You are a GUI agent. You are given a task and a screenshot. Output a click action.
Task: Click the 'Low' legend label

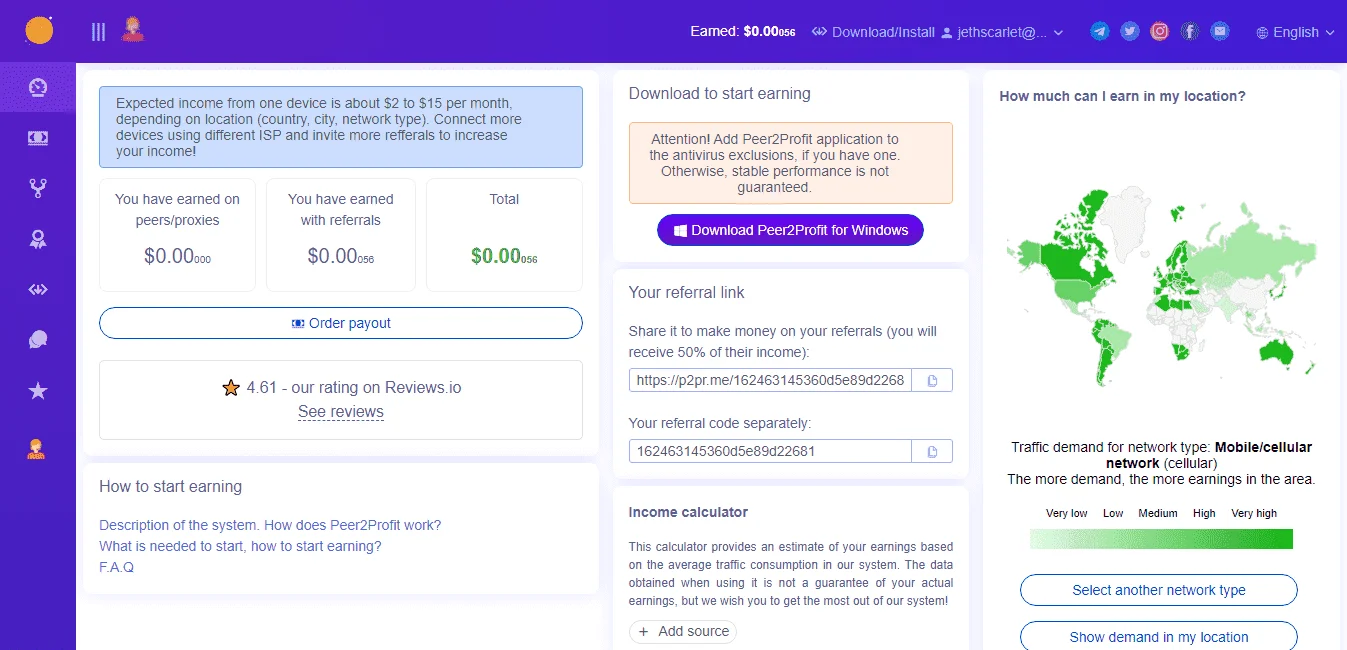1113,513
